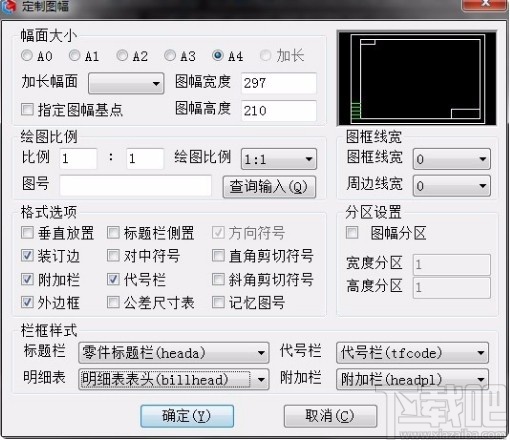
Task: Enable the 公差尺寸表 checkbox
Action: click(113, 302)
